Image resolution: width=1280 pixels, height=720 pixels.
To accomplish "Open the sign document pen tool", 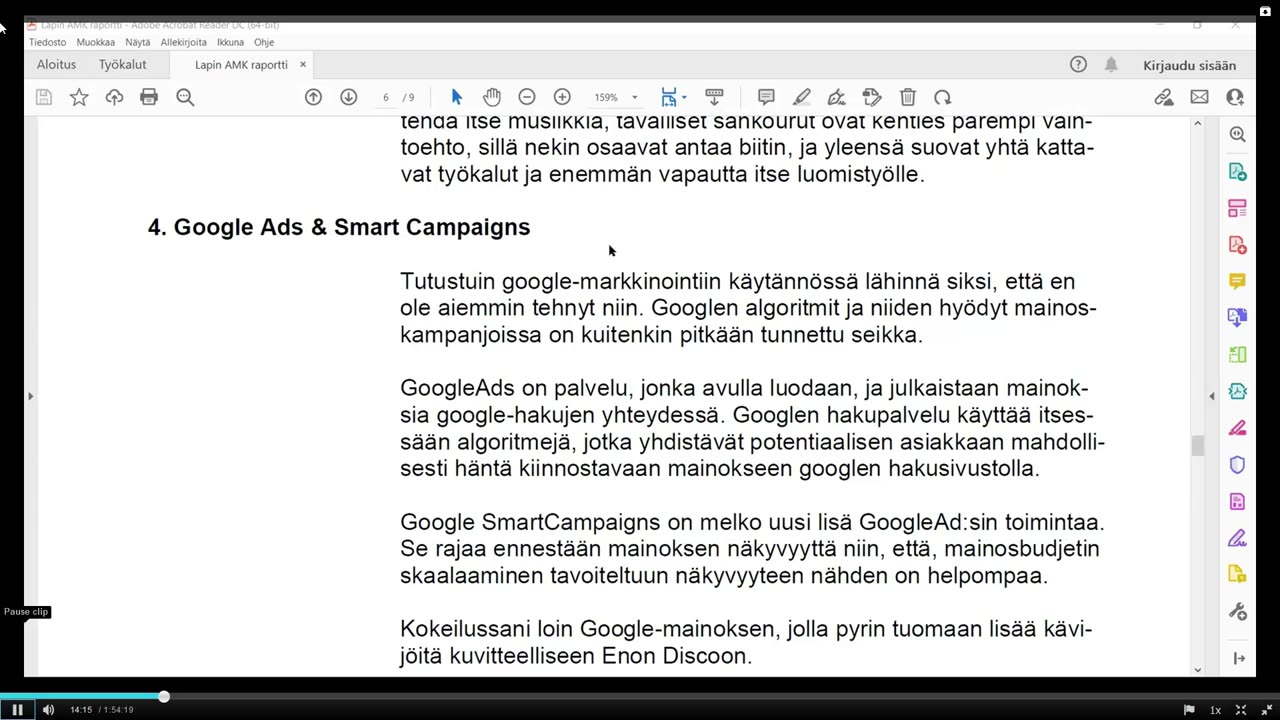I will coord(837,97).
